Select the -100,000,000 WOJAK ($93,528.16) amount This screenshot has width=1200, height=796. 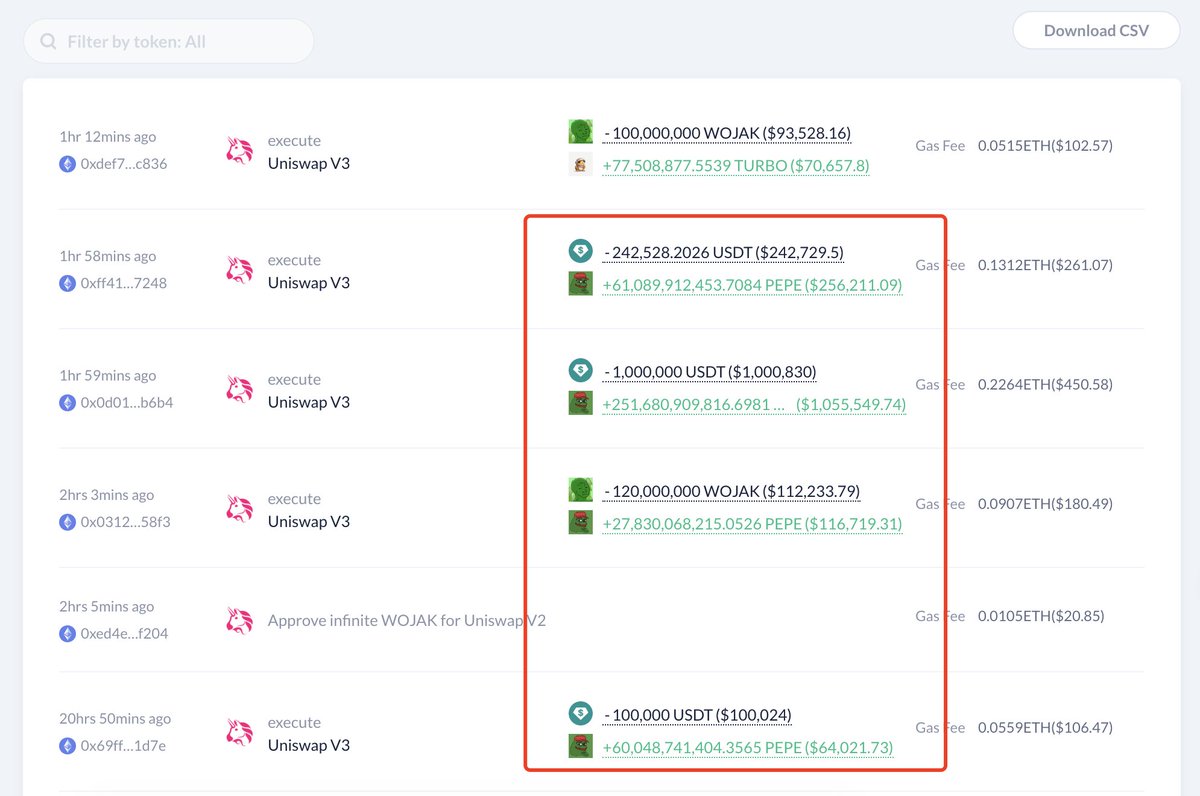(727, 133)
